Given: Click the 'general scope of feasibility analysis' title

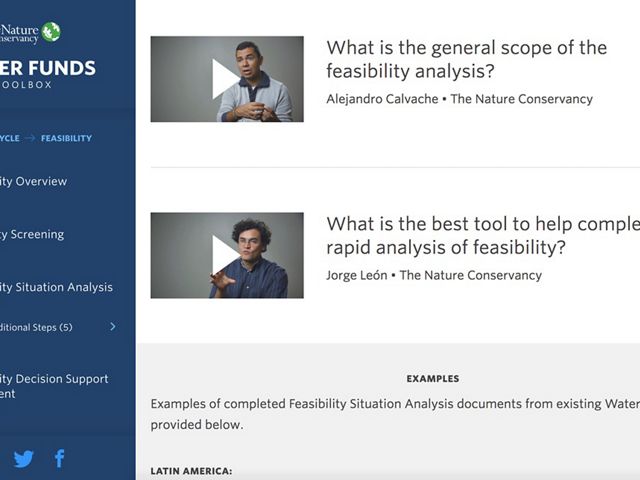Looking at the screenshot, I should [466, 59].
